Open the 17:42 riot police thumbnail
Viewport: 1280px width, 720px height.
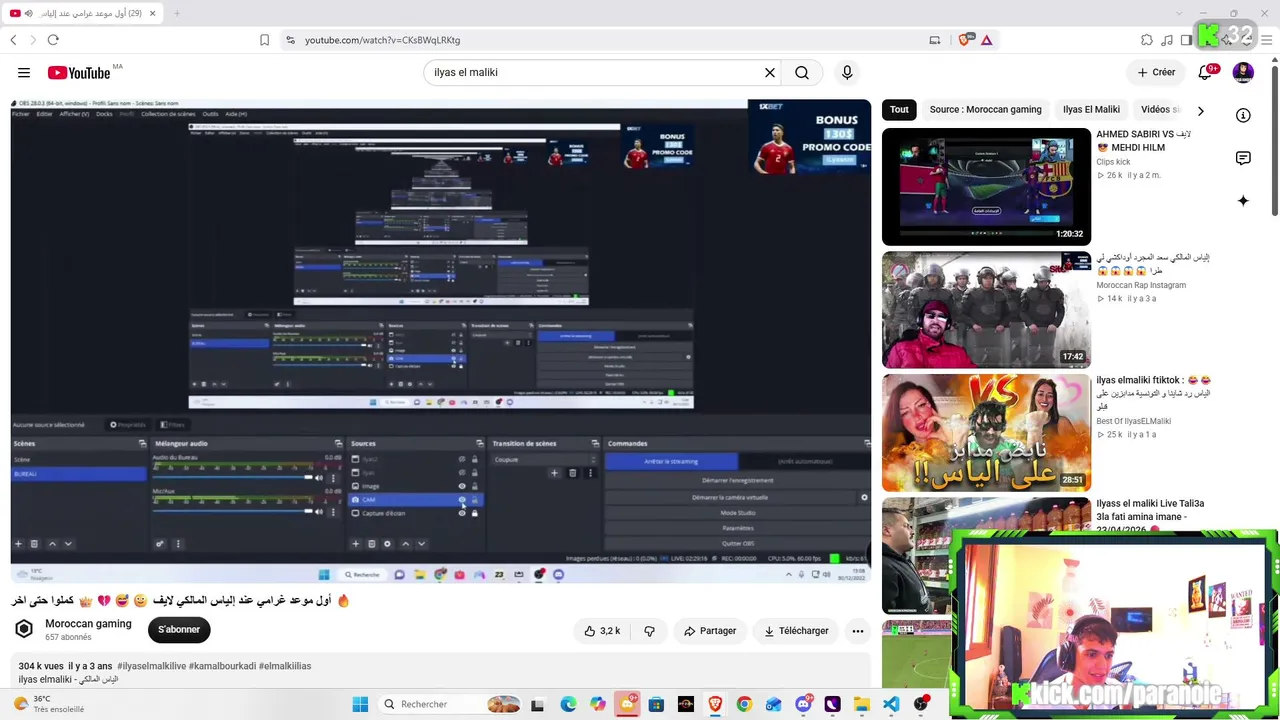point(986,310)
